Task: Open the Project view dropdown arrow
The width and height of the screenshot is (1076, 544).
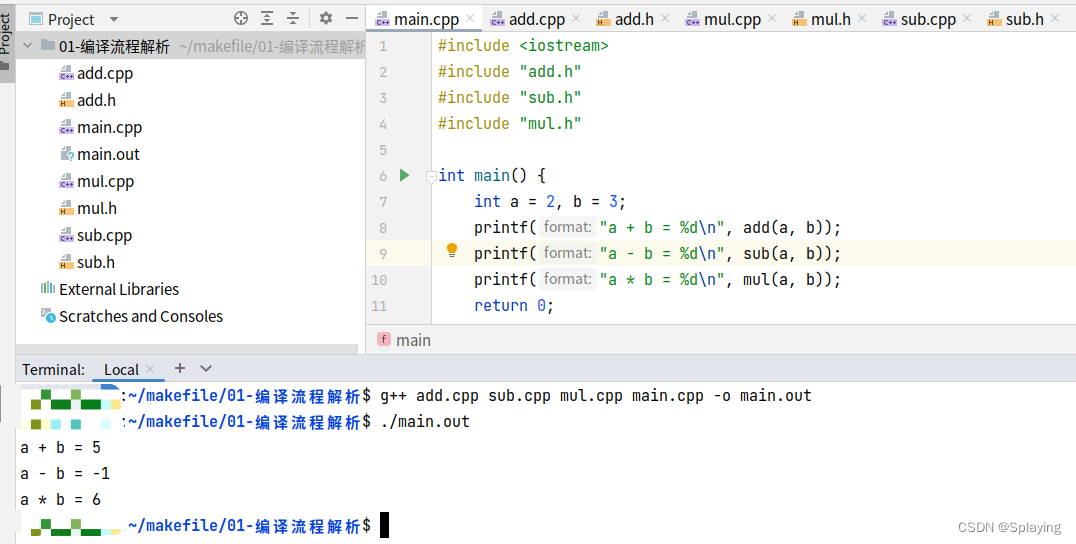Action: click(114, 19)
